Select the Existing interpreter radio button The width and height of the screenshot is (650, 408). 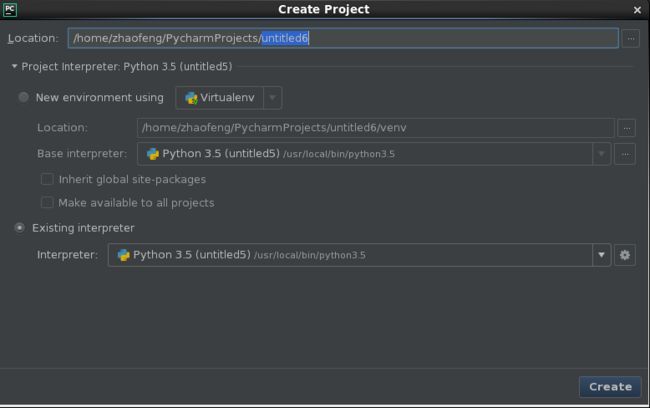pos(19,228)
